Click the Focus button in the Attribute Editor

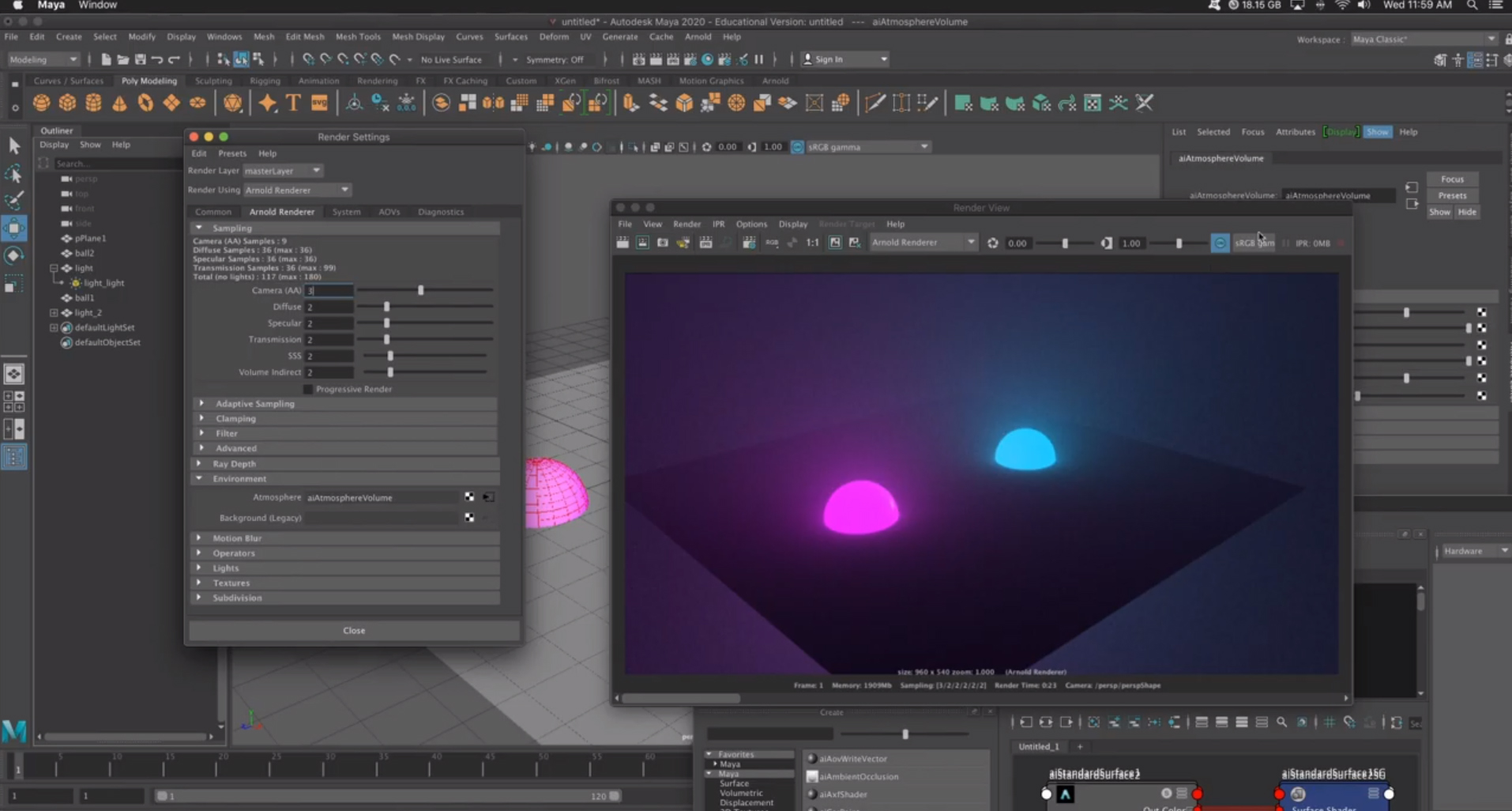coord(1453,179)
